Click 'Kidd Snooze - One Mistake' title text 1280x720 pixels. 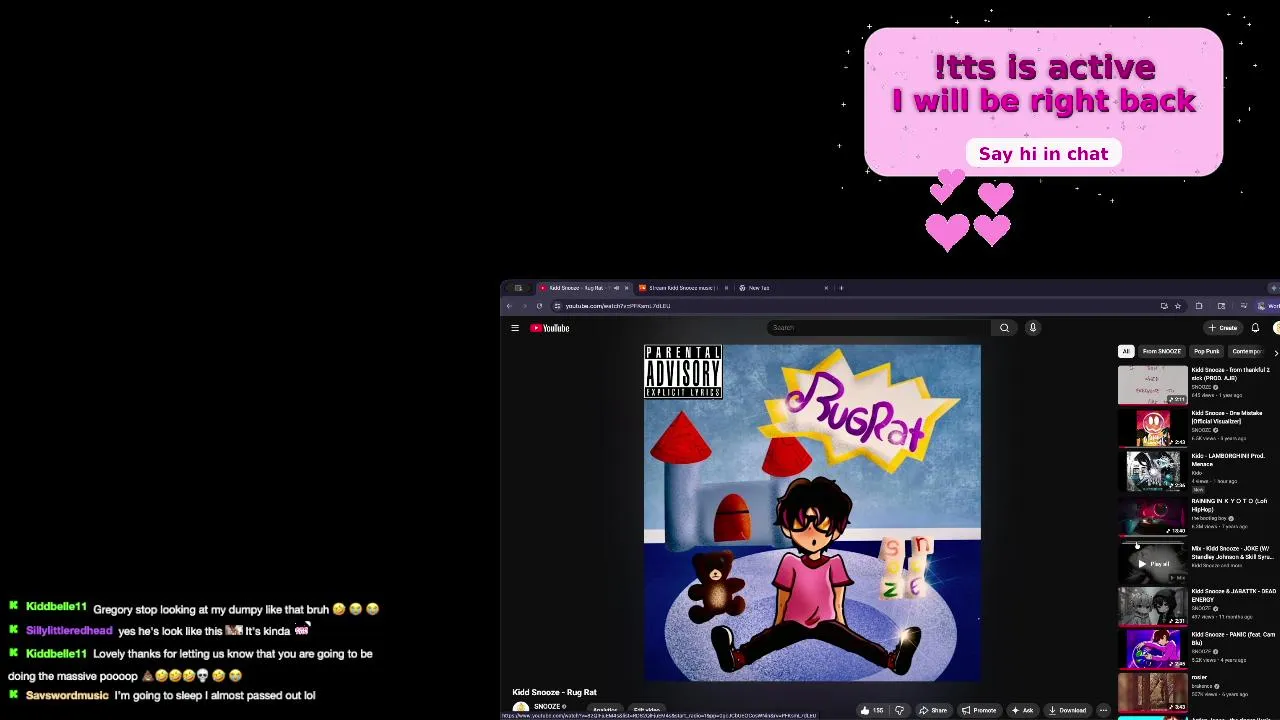click(1227, 417)
